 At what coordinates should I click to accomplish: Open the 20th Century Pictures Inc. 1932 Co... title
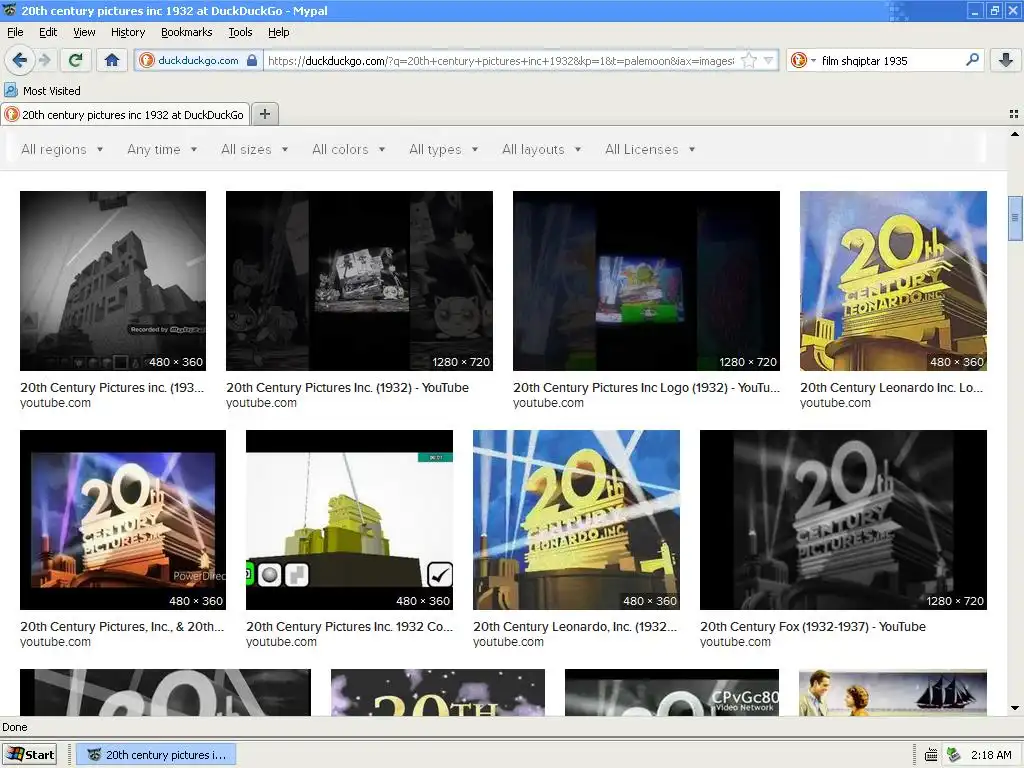349,626
